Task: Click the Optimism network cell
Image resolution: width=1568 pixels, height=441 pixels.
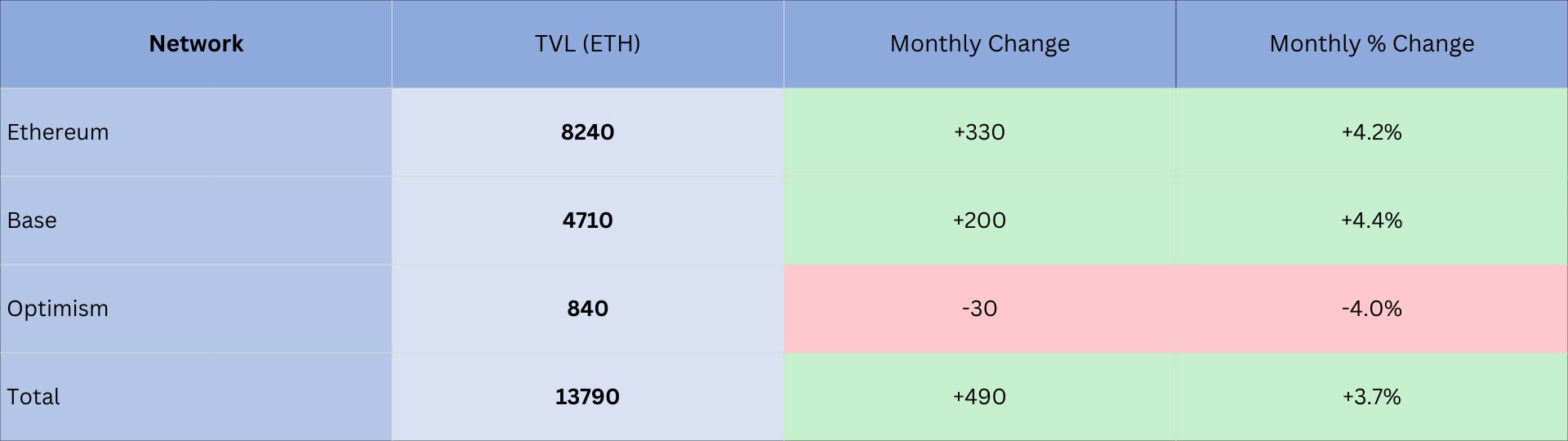Action: [x=58, y=309]
